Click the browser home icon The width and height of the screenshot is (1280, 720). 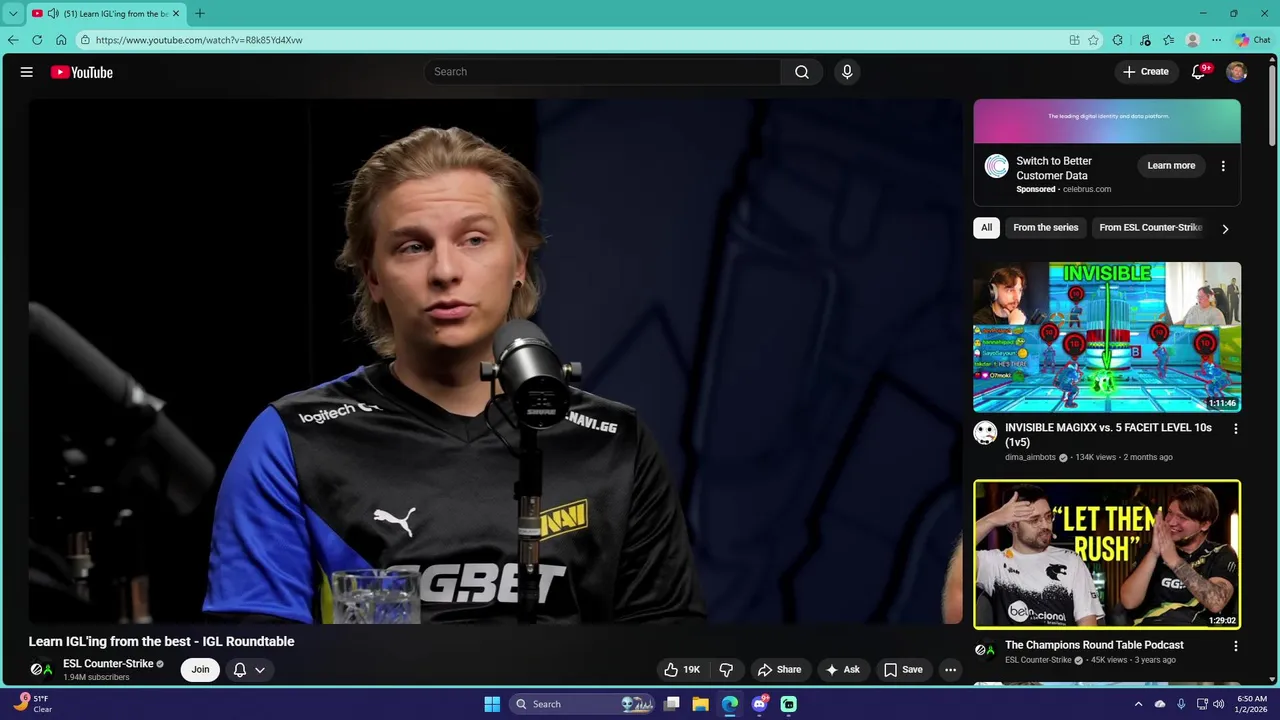(x=61, y=40)
